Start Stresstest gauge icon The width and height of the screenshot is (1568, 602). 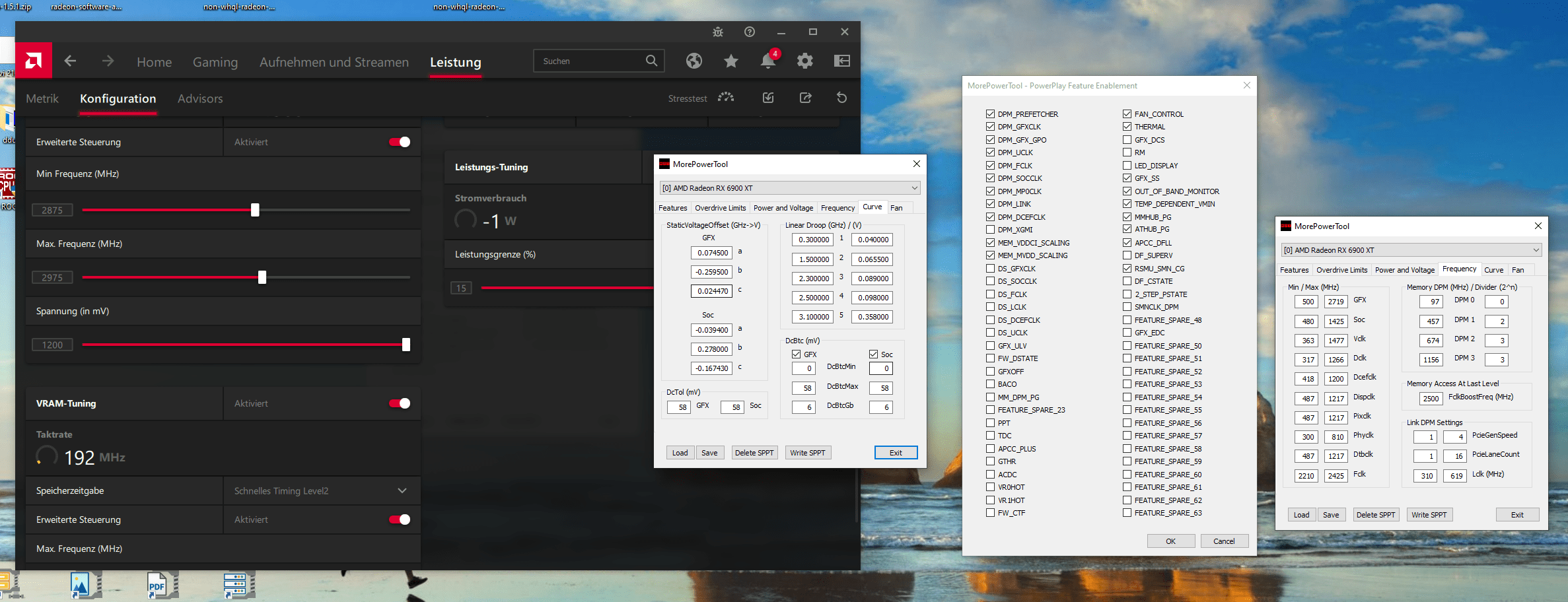(x=726, y=98)
